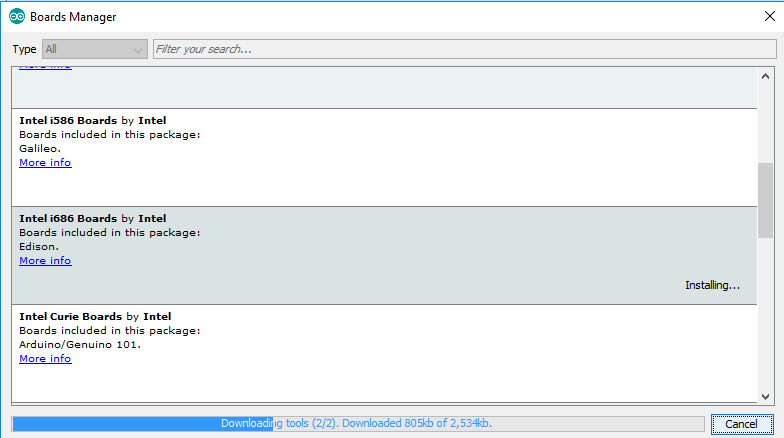This screenshot has width=784, height=438.
Task: Click the Arduino/Genuino 101. text
Action: (80, 344)
